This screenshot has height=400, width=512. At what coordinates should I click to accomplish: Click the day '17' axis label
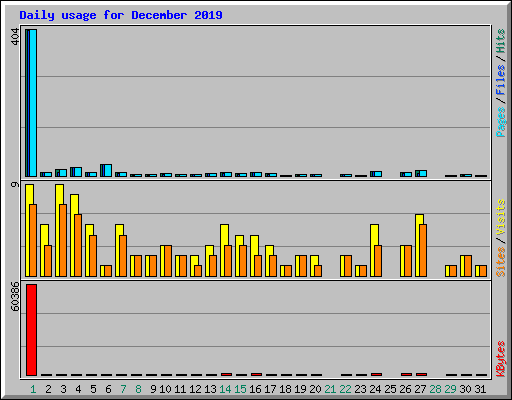(270, 389)
